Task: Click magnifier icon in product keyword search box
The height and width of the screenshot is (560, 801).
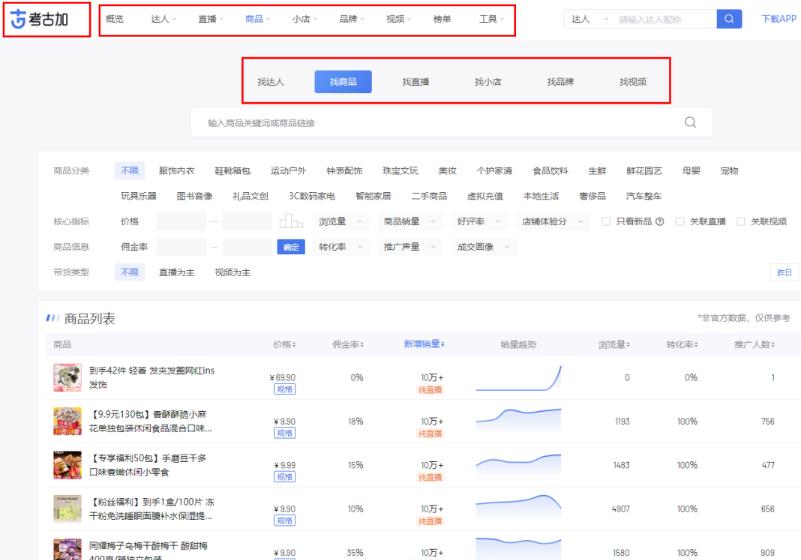Action: tap(690, 122)
